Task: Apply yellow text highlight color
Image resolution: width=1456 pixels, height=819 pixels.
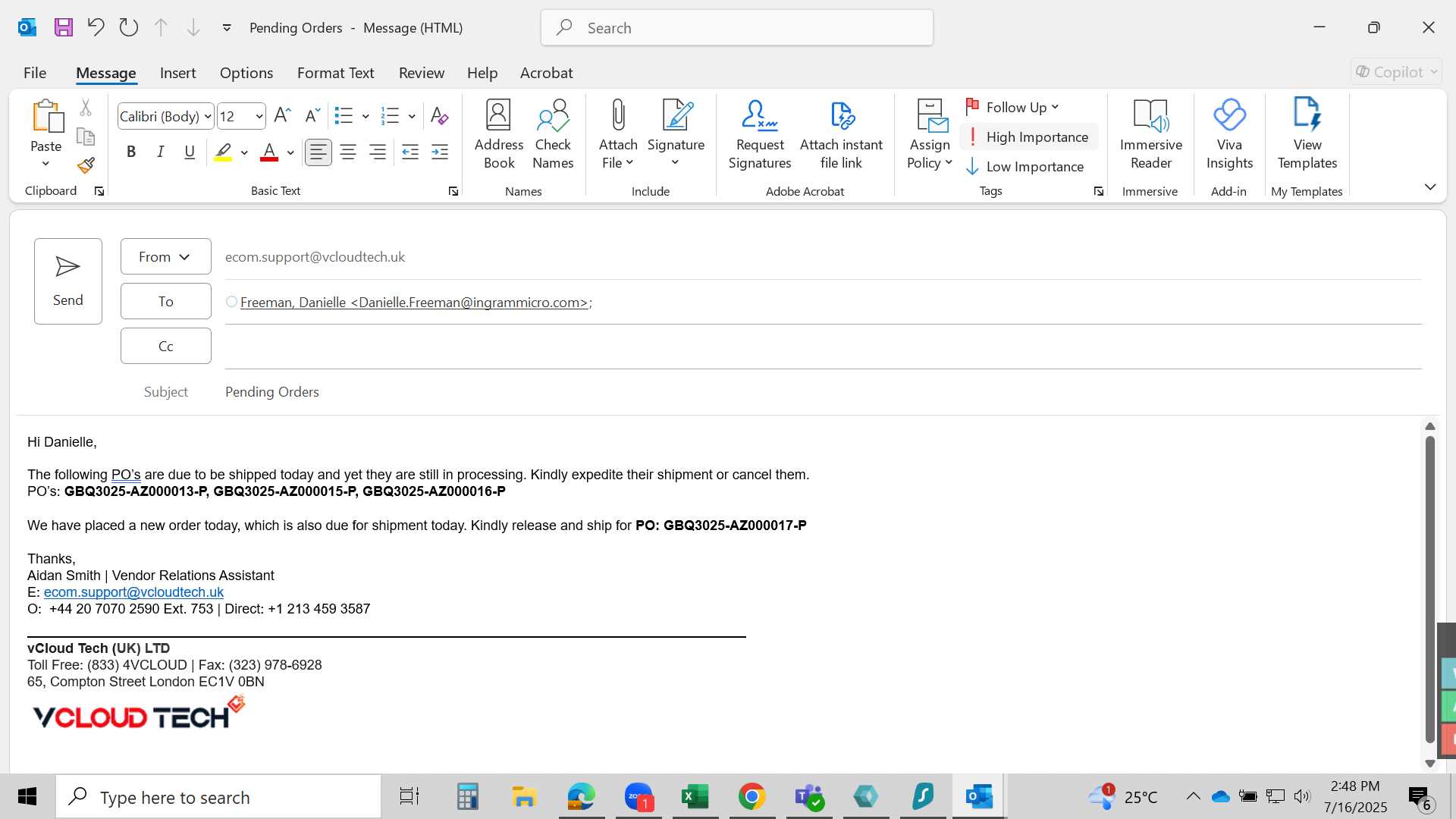Action: pyautogui.click(x=223, y=152)
